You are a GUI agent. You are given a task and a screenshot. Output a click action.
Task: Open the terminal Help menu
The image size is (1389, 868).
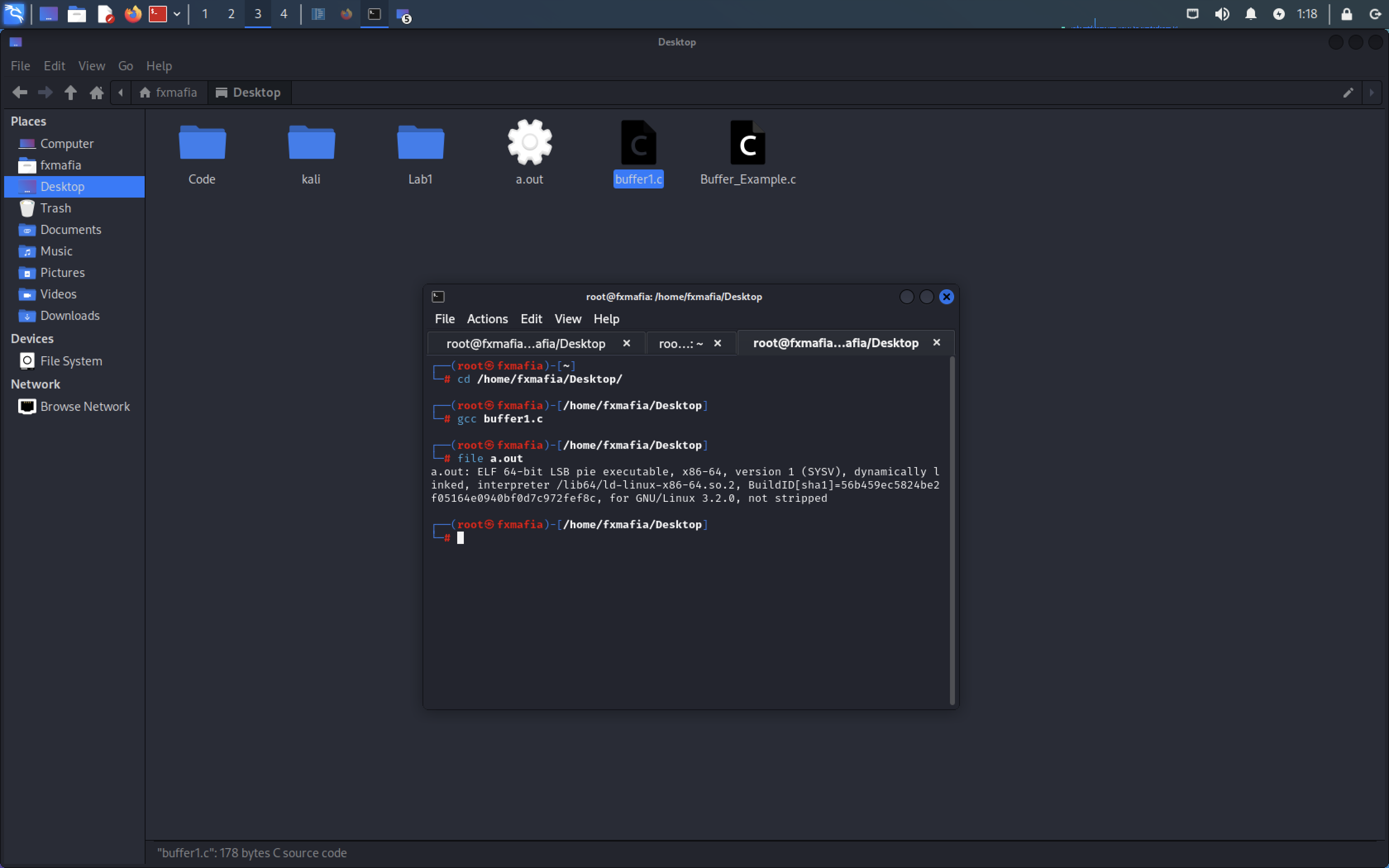coord(606,319)
